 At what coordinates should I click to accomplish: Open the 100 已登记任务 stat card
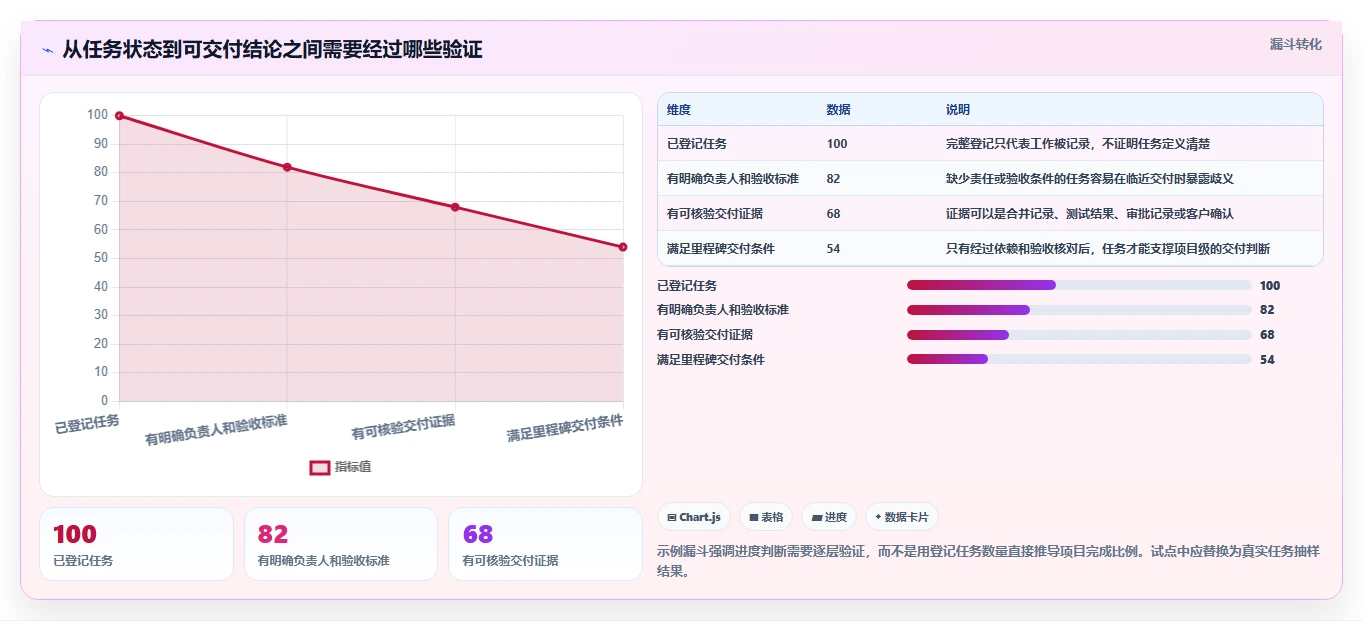coord(136,544)
